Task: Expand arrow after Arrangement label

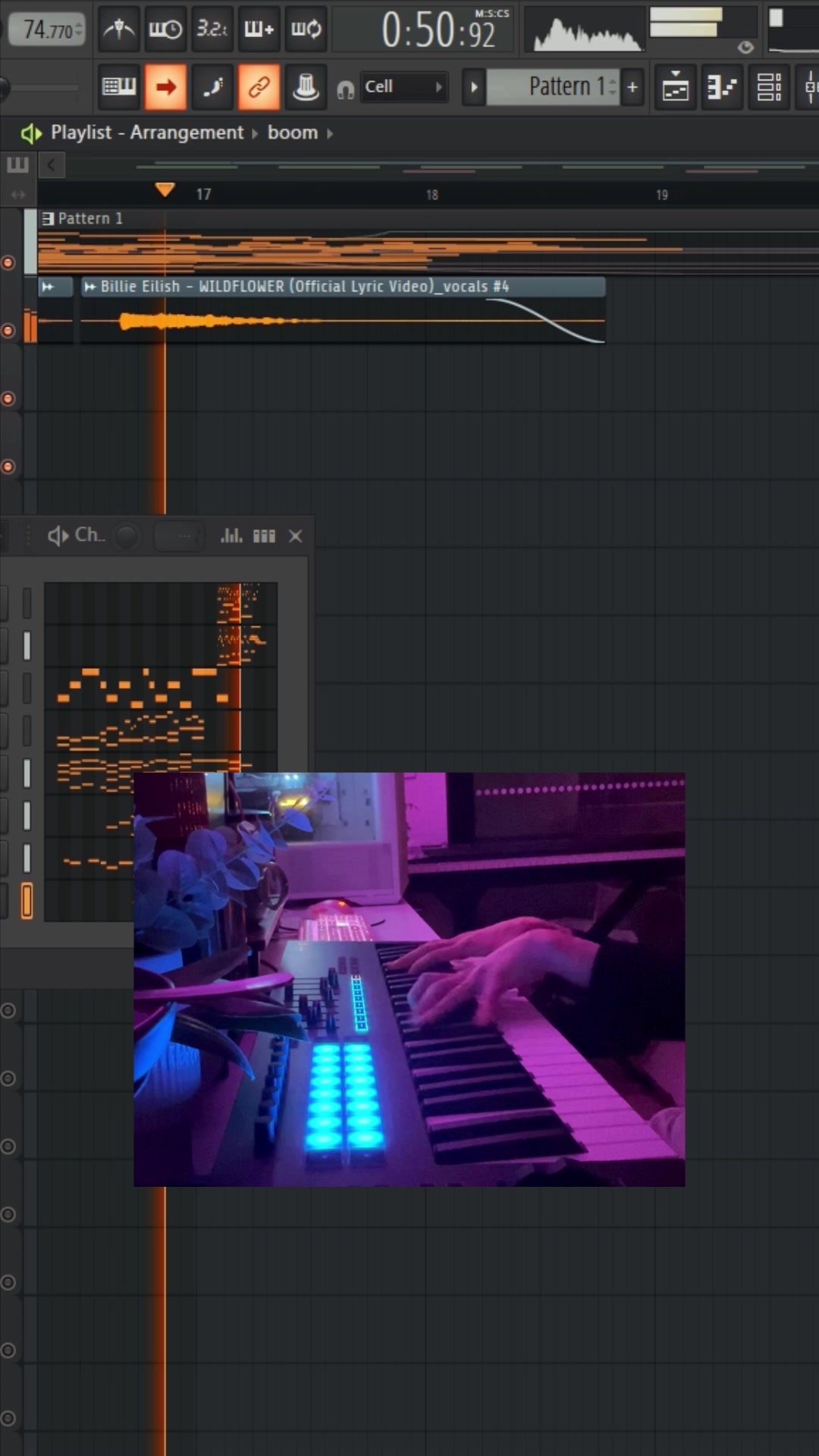Action: coord(255,133)
